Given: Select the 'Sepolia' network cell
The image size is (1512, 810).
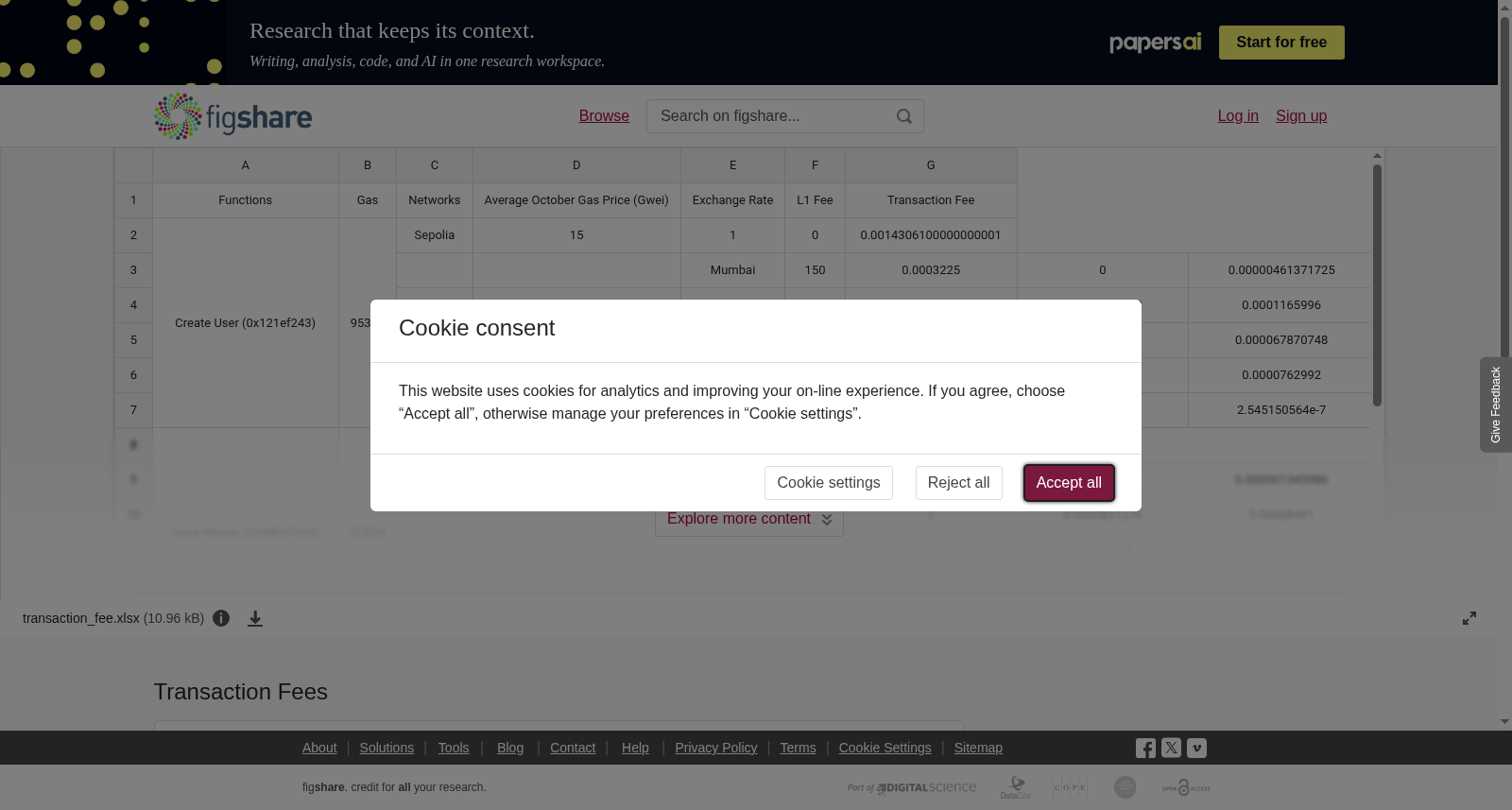Looking at the screenshot, I should (435, 235).
